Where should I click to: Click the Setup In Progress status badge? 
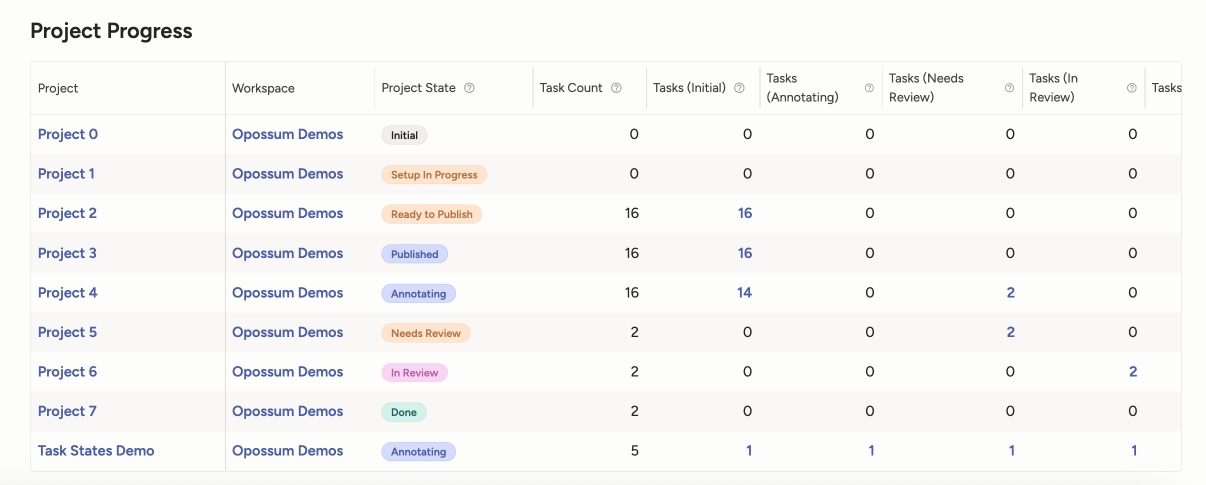(433, 174)
